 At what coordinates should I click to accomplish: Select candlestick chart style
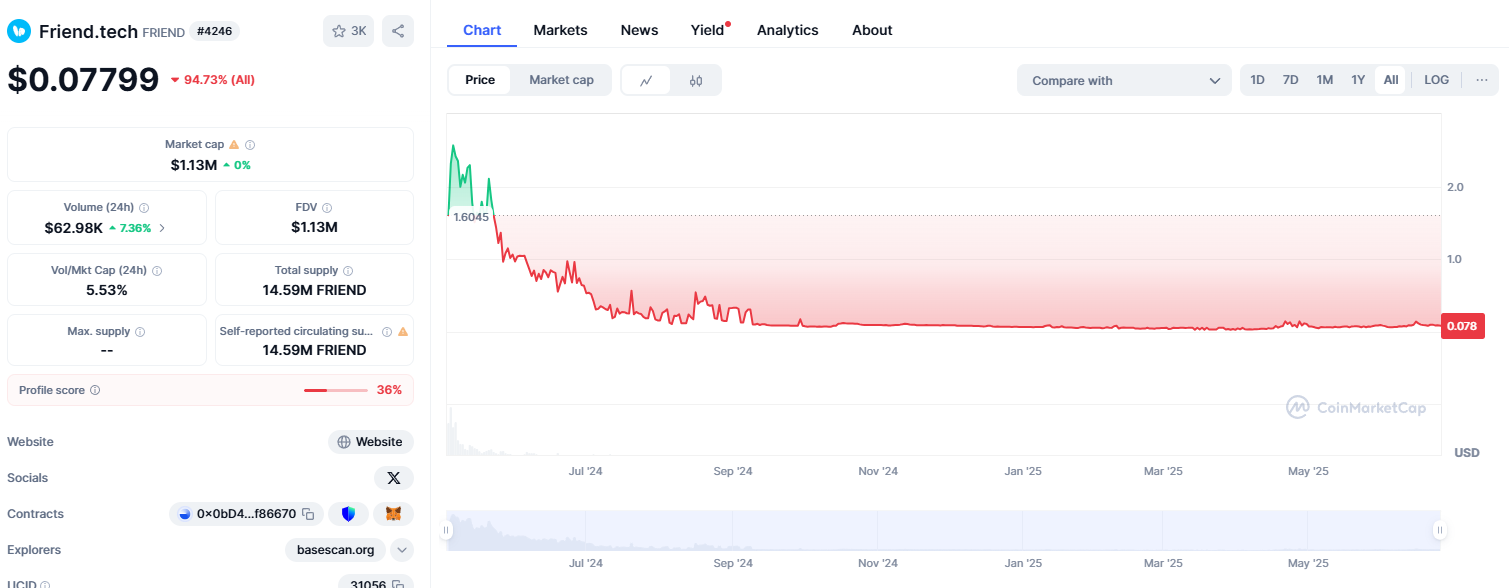click(x=696, y=81)
